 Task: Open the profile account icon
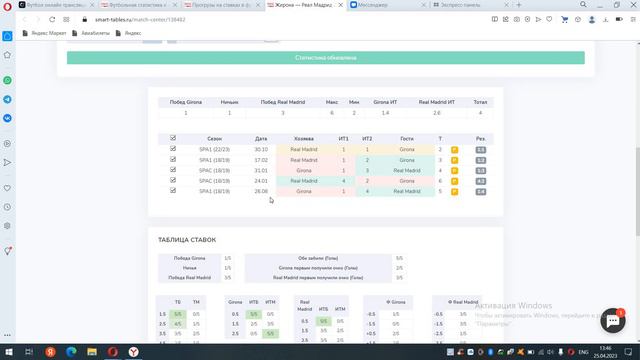pos(591,20)
